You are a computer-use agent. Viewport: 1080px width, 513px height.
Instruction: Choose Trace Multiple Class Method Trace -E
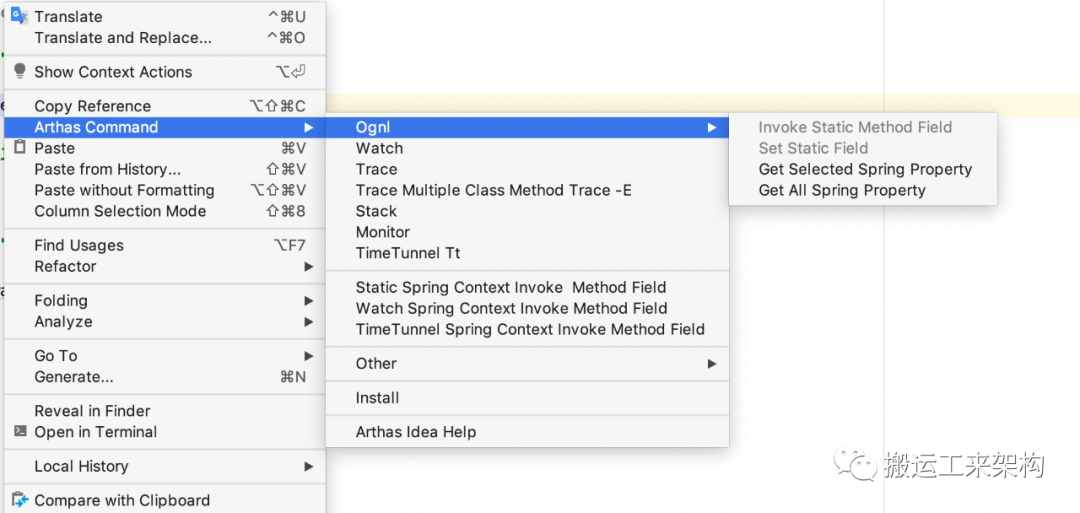click(x=493, y=190)
